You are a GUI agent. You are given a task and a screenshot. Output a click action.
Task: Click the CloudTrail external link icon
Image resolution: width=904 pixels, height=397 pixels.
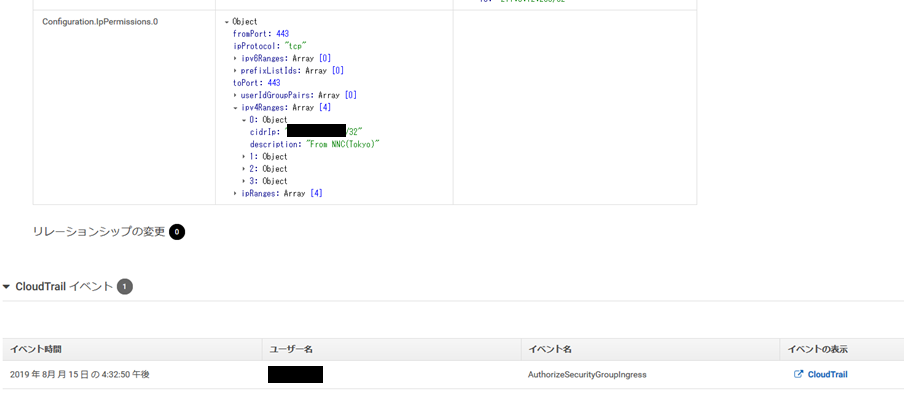(x=798, y=374)
